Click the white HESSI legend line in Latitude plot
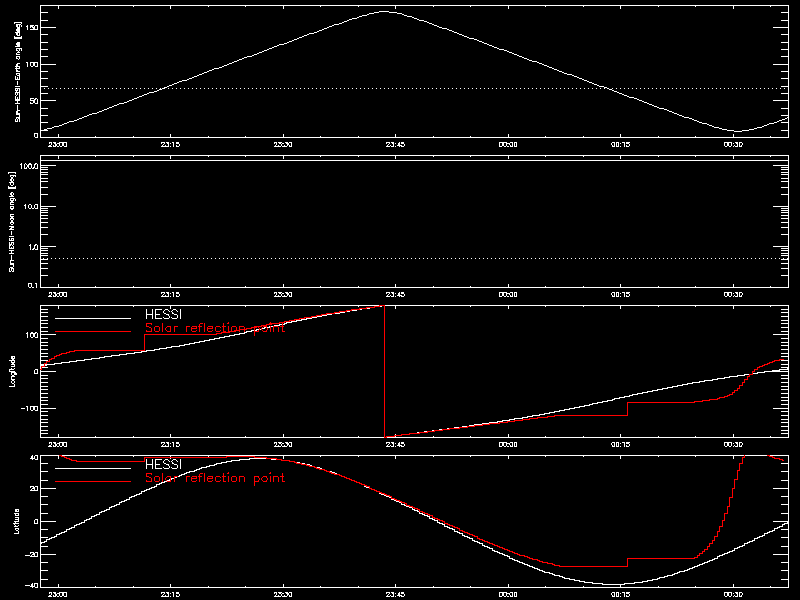800x600 pixels. (x=93, y=468)
